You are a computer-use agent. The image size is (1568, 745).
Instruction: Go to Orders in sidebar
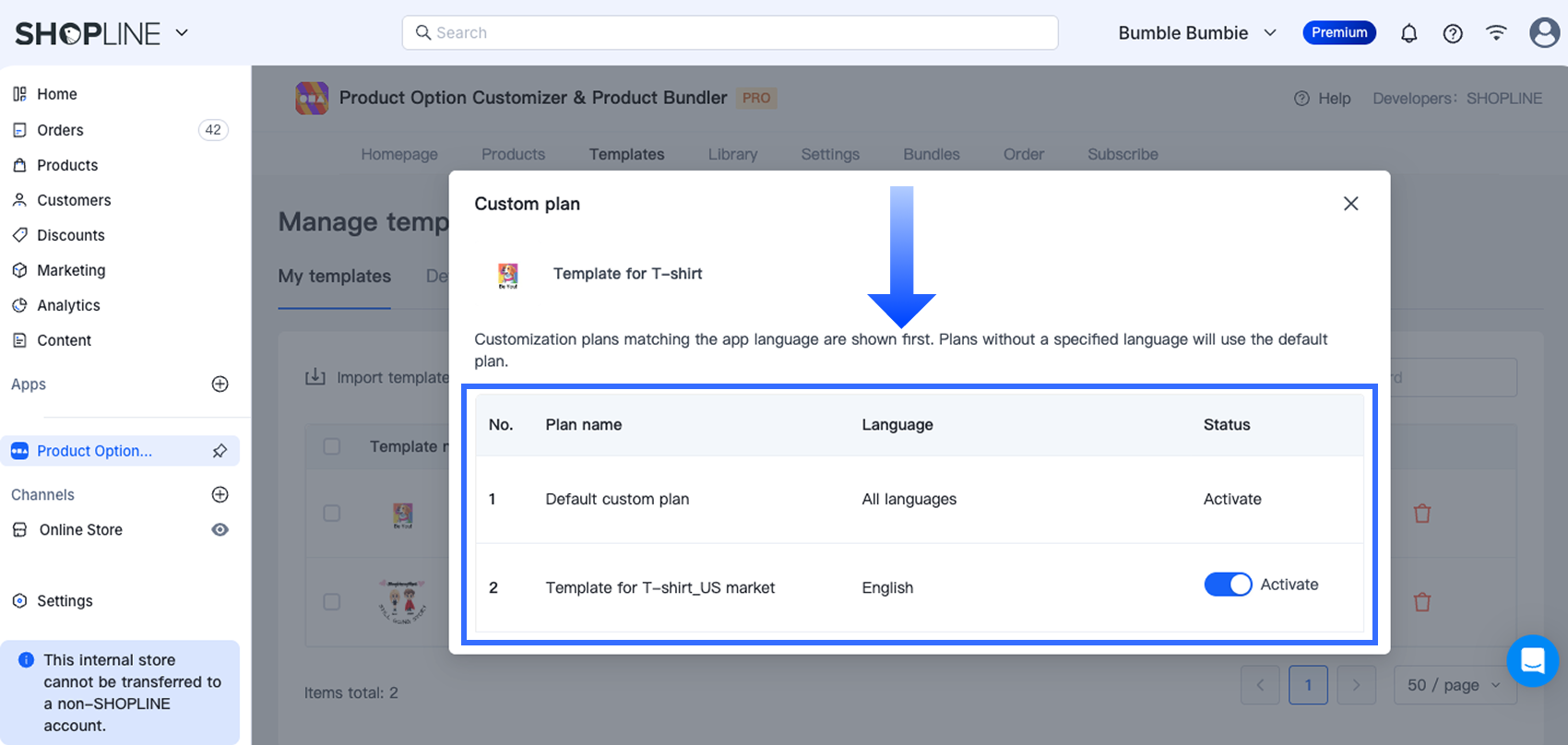click(x=61, y=130)
